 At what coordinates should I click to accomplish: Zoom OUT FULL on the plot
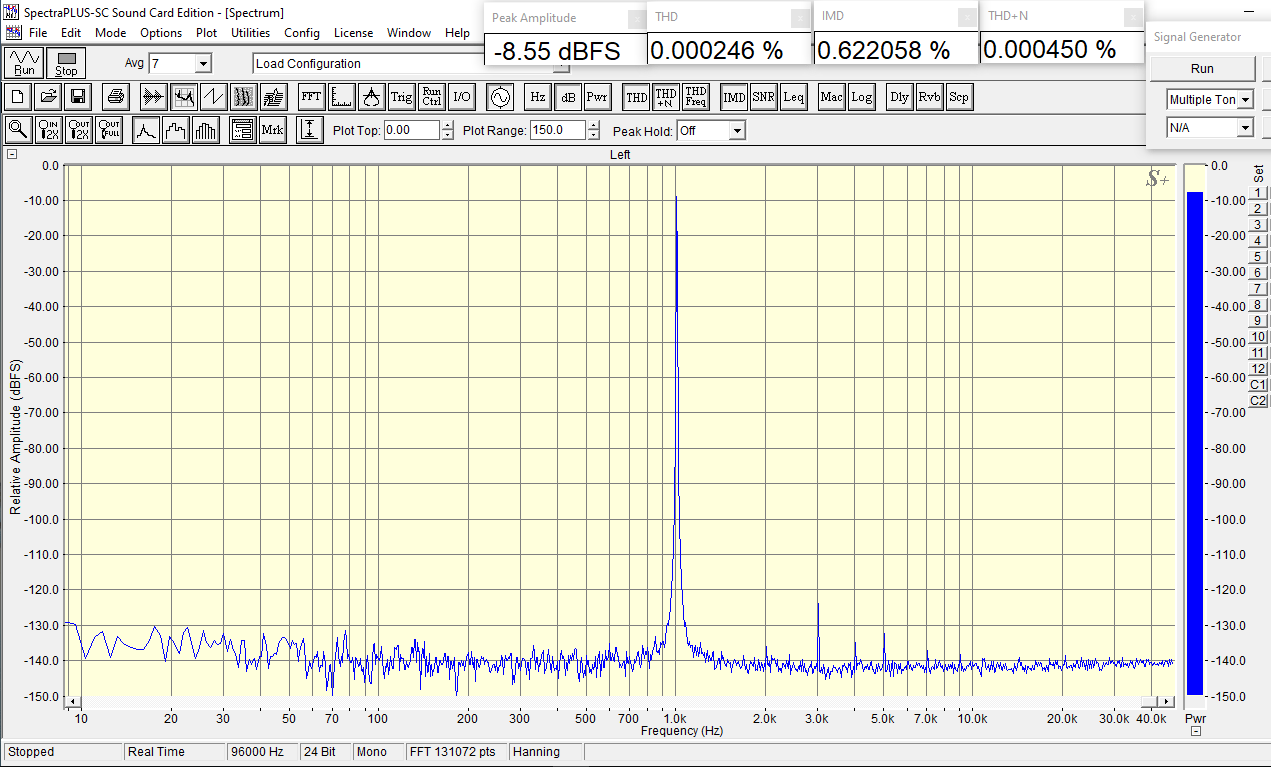pos(109,130)
